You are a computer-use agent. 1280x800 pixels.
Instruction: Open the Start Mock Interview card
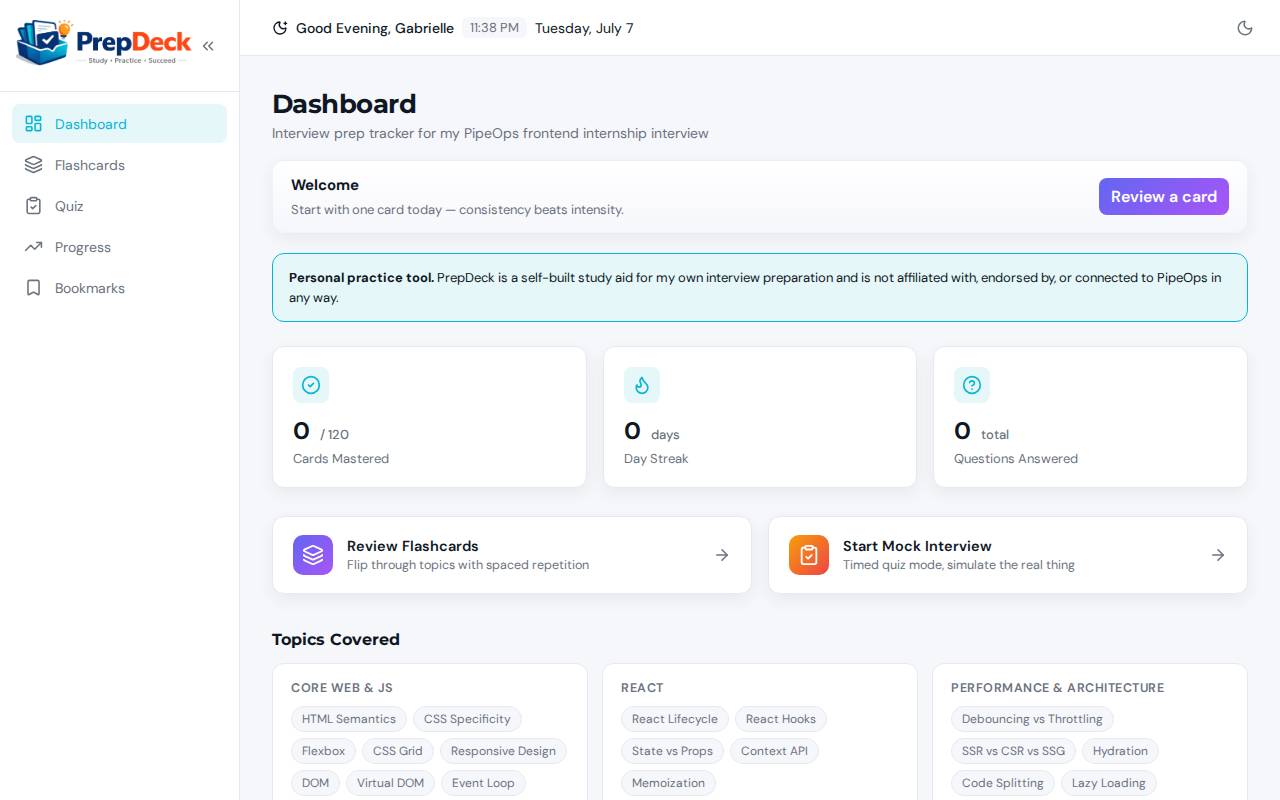(1008, 555)
